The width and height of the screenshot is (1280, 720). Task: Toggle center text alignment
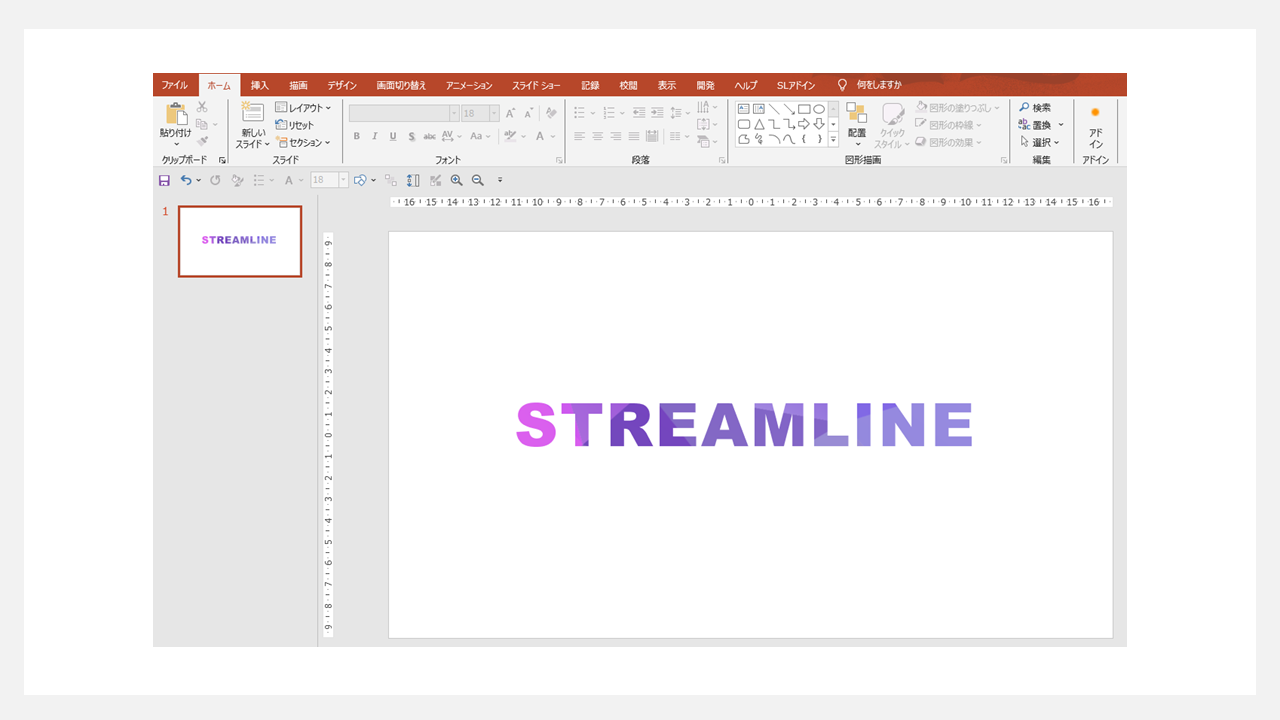[597, 136]
